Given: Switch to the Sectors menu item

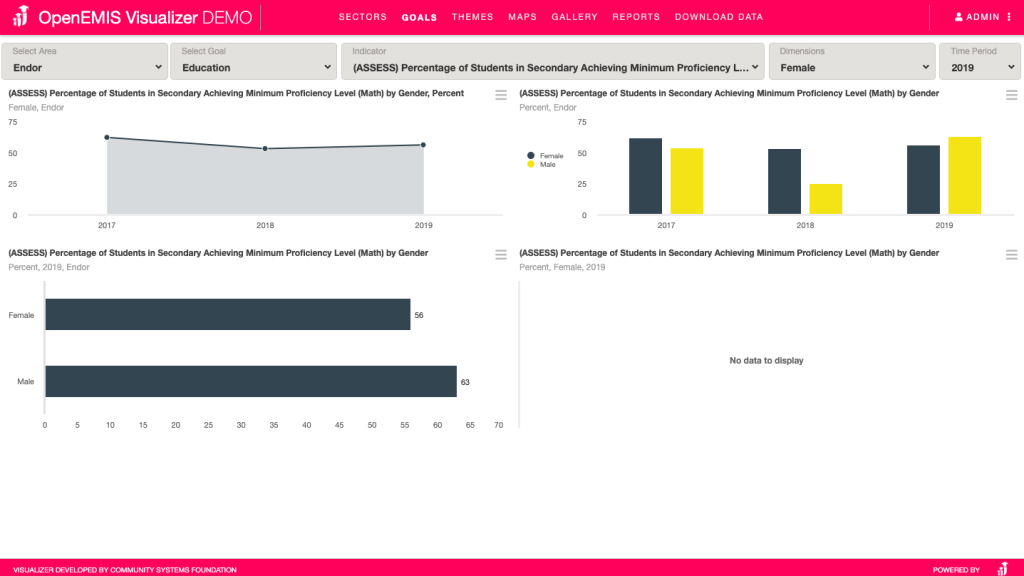Looking at the screenshot, I should [362, 17].
